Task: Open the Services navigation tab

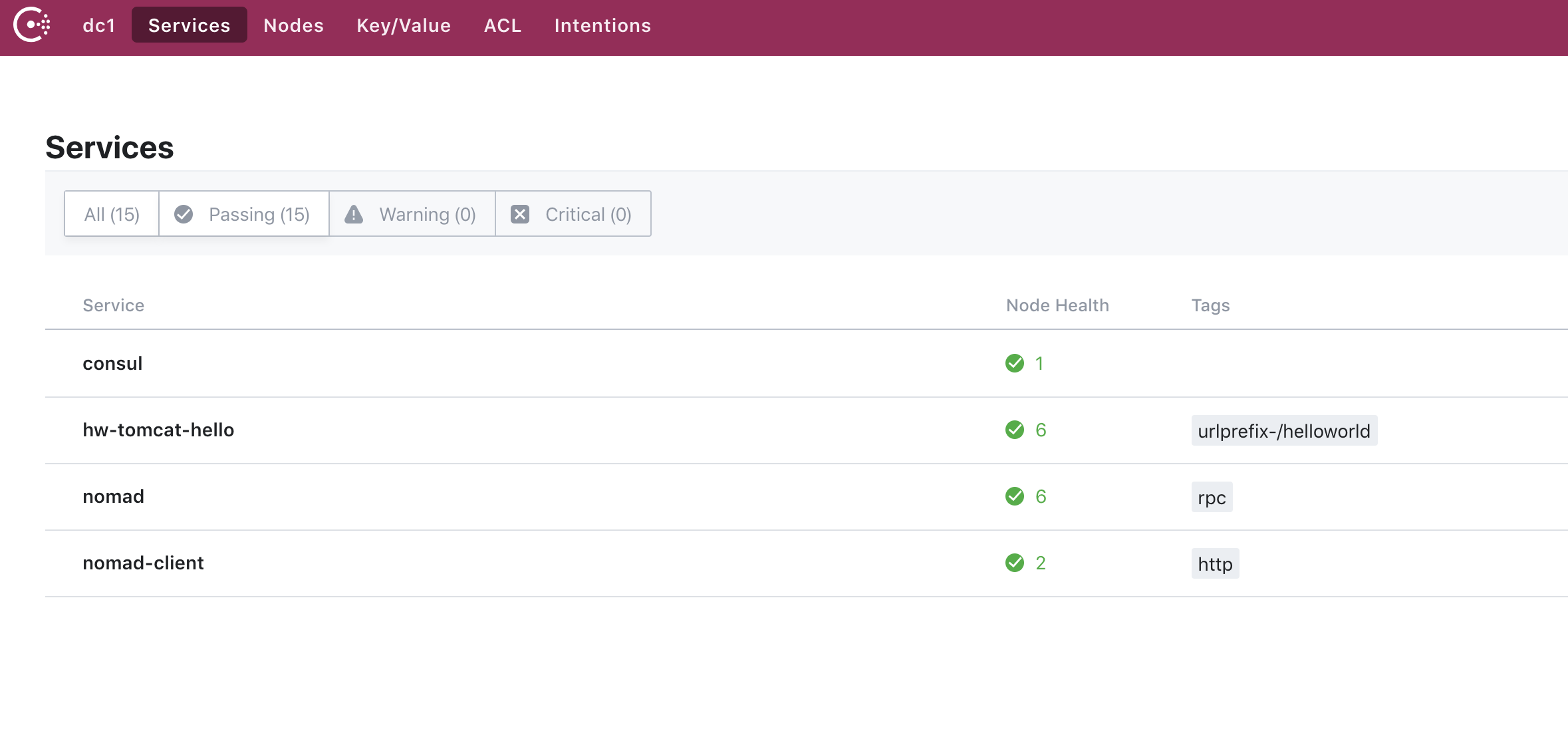Action: tap(190, 25)
